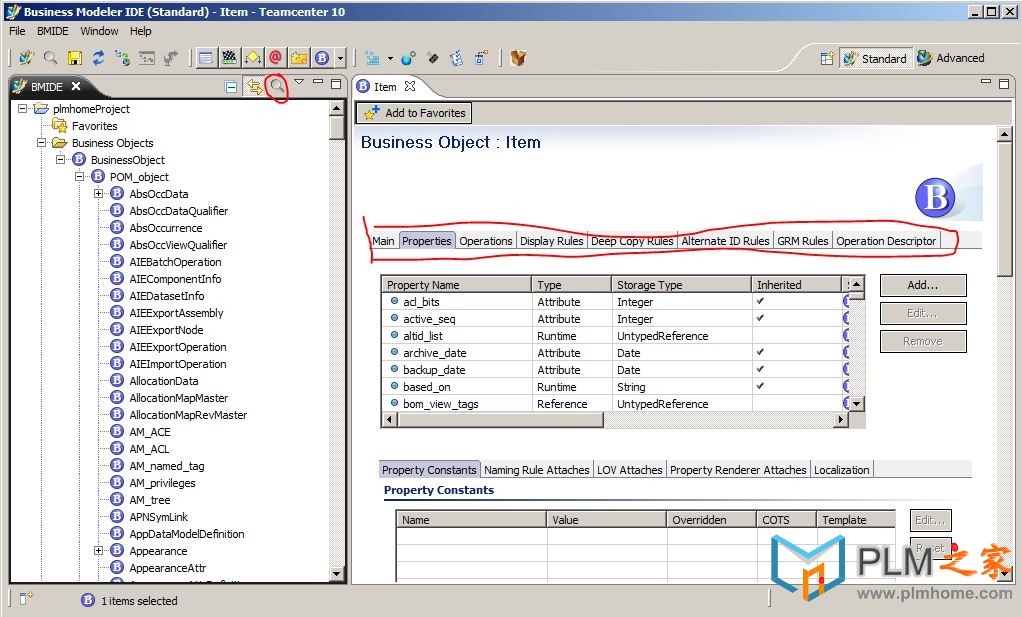Open dropdown arrow beside blue B button

(340, 59)
